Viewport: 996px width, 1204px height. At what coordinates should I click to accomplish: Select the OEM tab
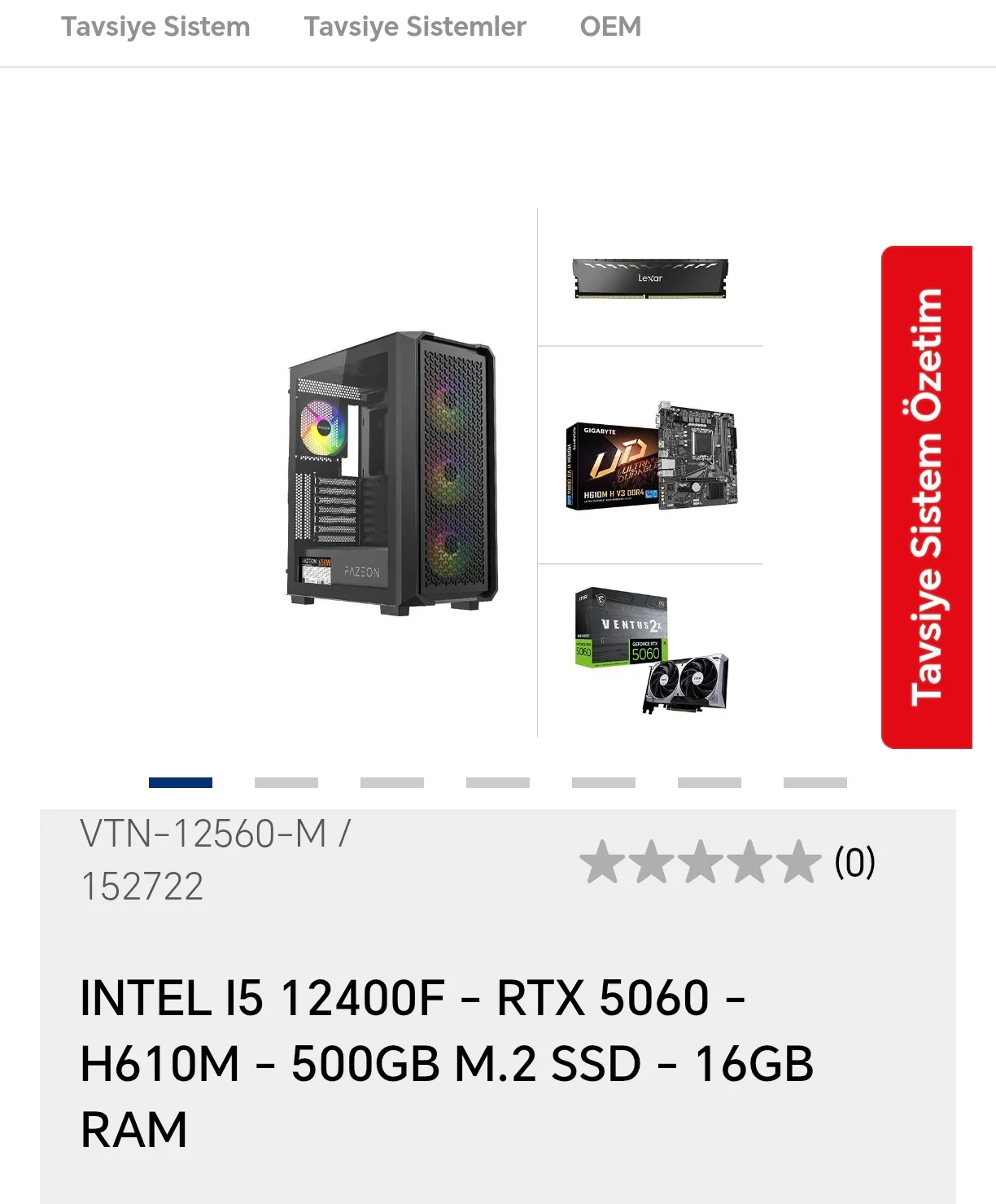(610, 27)
